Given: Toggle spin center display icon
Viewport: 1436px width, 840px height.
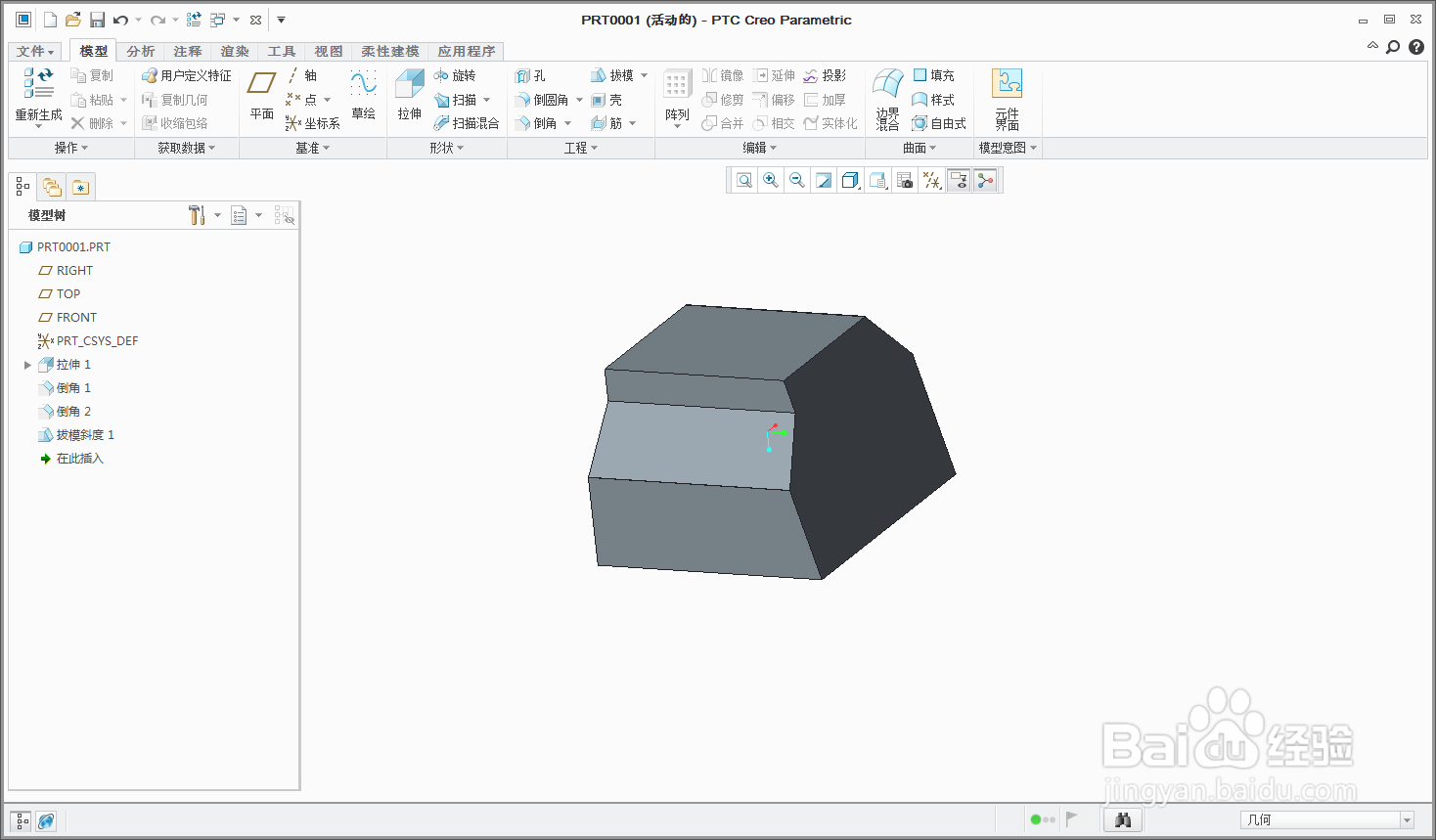Looking at the screenshot, I should click(985, 180).
